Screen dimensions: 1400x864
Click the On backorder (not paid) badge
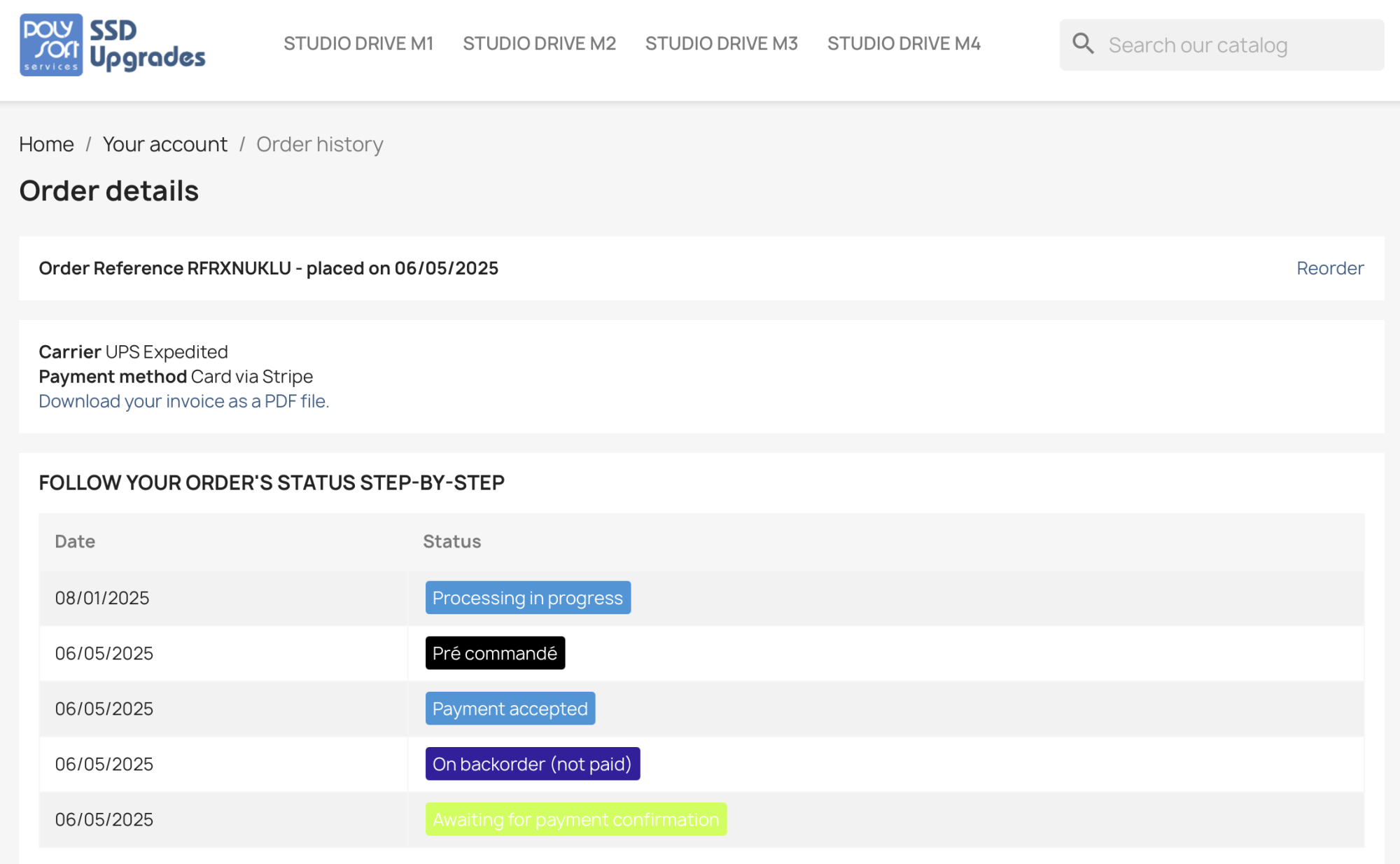click(x=532, y=764)
